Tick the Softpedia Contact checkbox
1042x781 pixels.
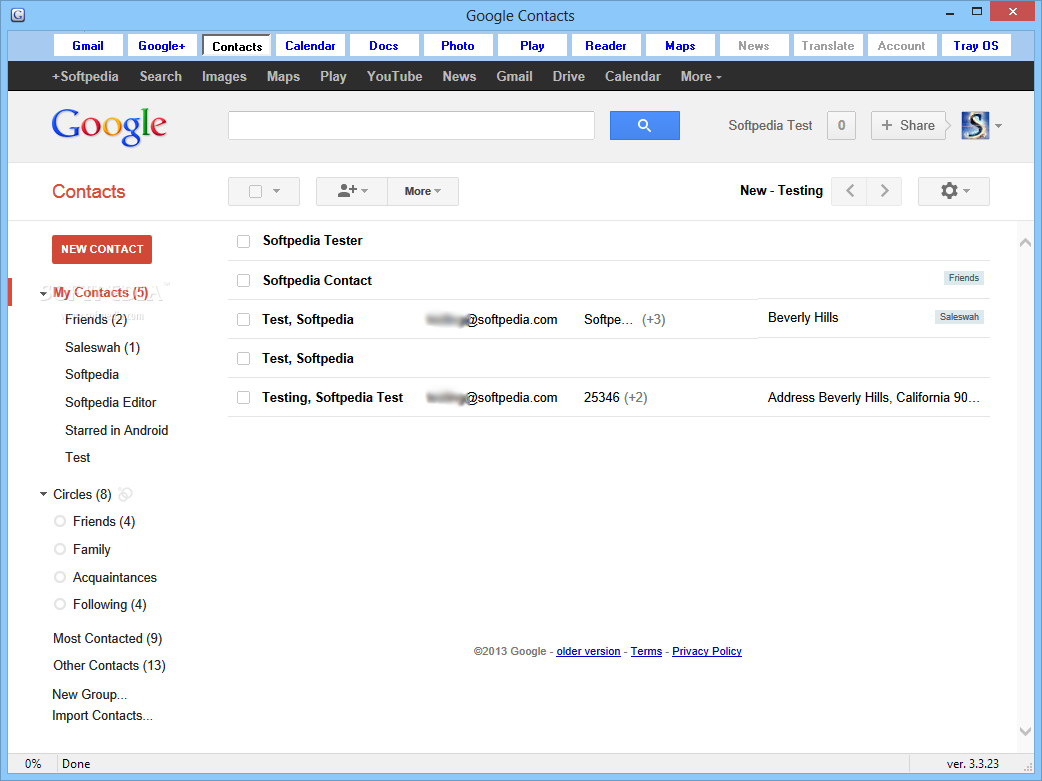[x=244, y=281]
